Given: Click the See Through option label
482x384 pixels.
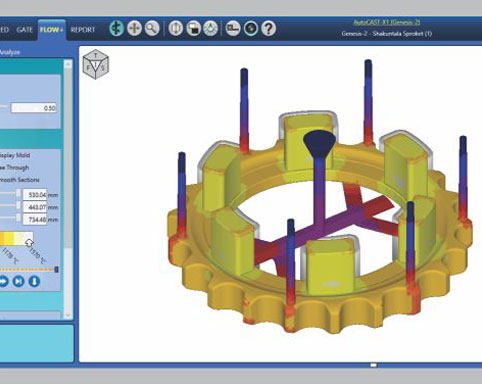Looking at the screenshot, I should point(14,168).
